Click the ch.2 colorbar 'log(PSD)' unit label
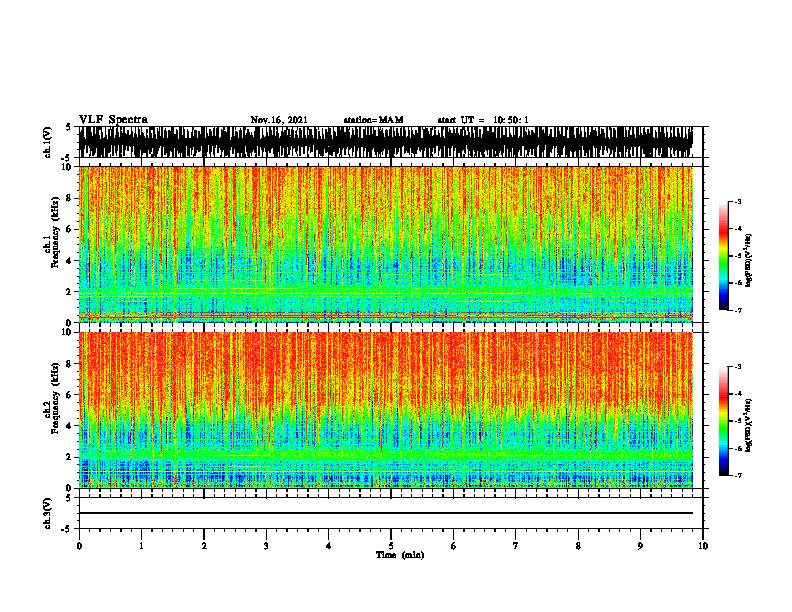This screenshot has height=612, width=792. (x=749, y=425)
